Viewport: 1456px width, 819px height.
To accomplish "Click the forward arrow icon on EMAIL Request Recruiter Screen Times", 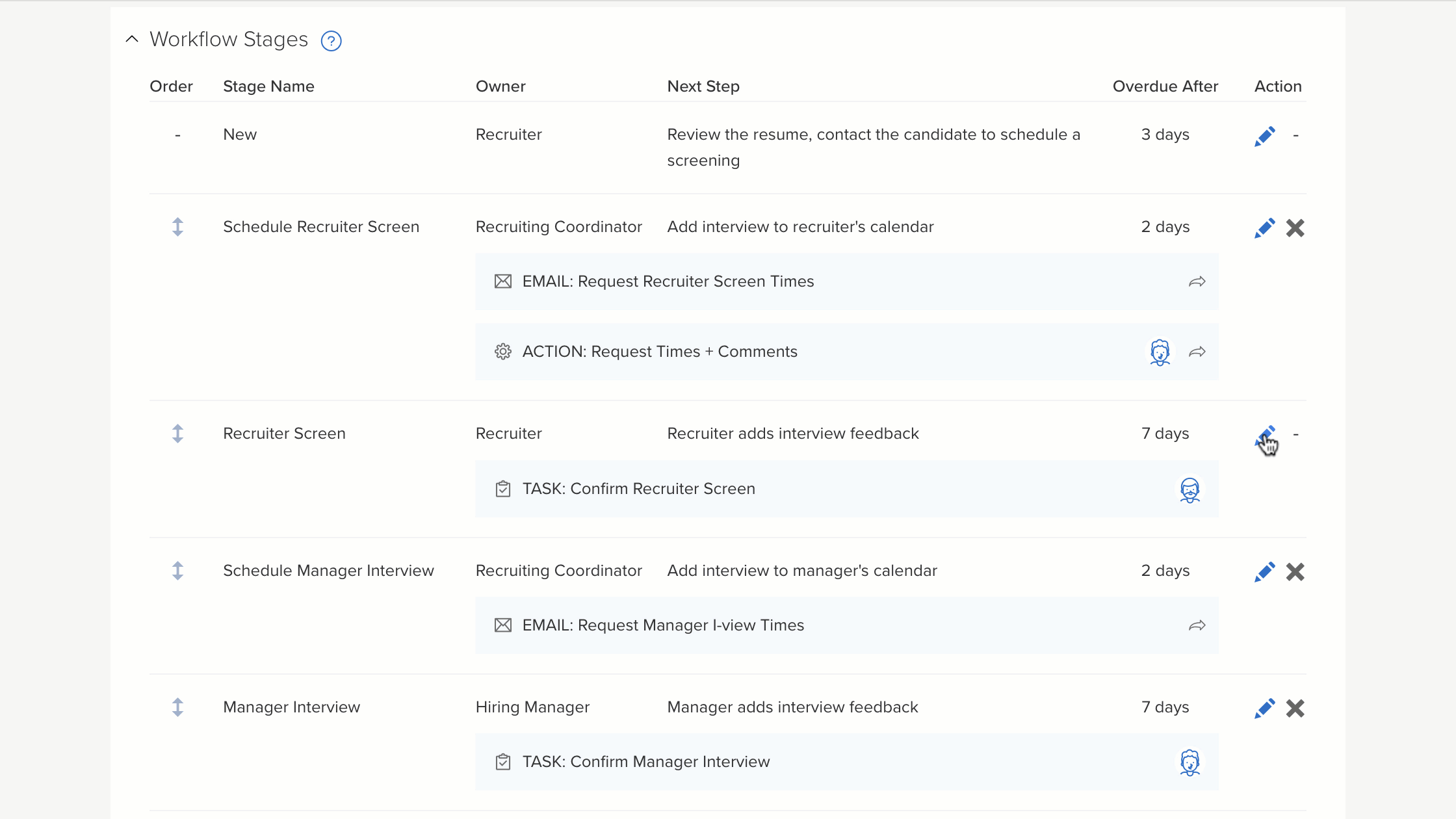I will [x=1197, y=282].
